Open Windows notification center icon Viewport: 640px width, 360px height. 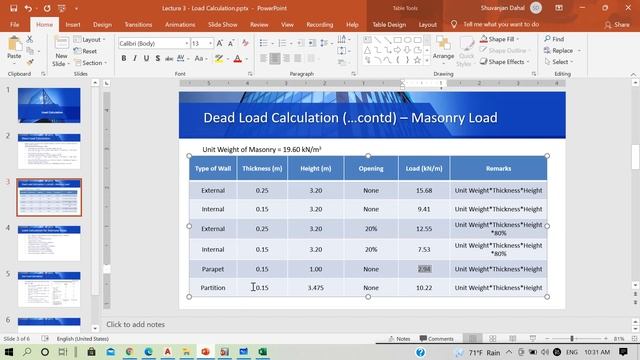623,352
